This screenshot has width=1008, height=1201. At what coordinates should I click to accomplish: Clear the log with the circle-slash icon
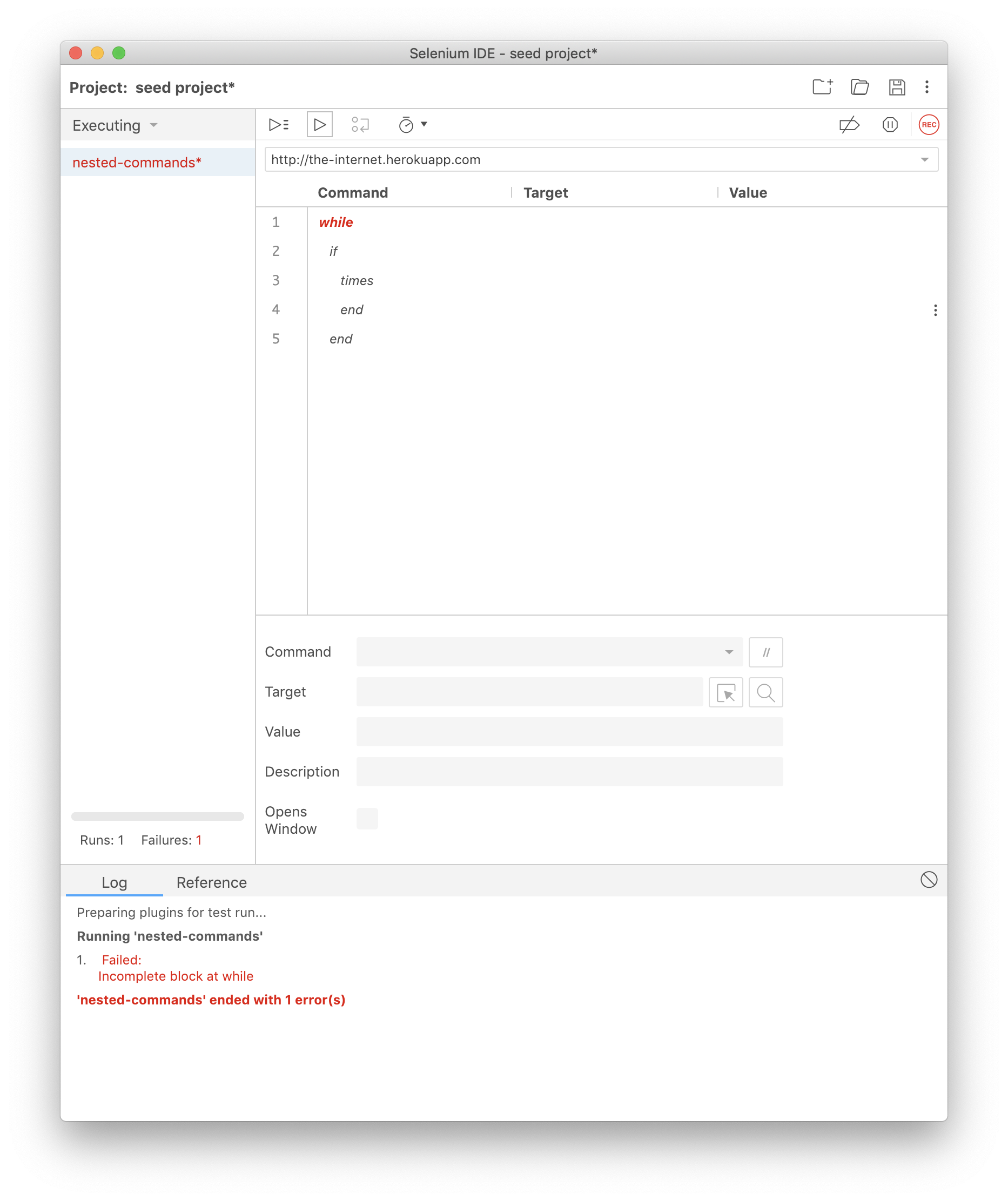tap(929, 880)
